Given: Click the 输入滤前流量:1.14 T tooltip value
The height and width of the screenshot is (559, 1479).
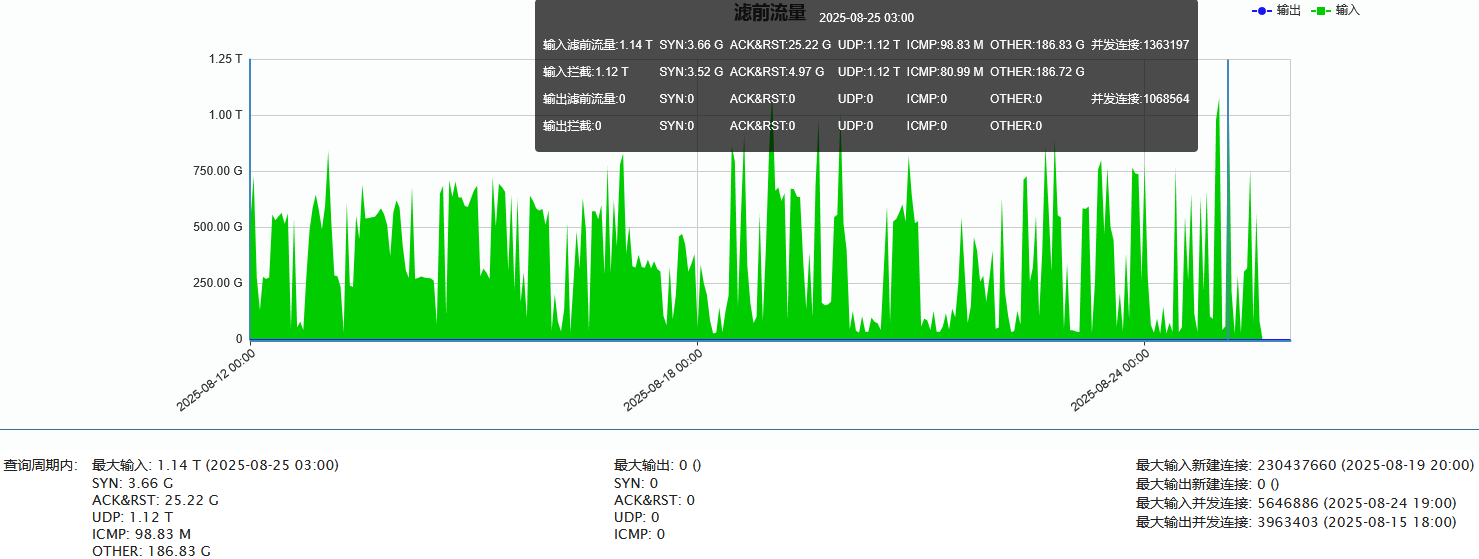Looking at the screenshot, I should click(x=597, y=45).
